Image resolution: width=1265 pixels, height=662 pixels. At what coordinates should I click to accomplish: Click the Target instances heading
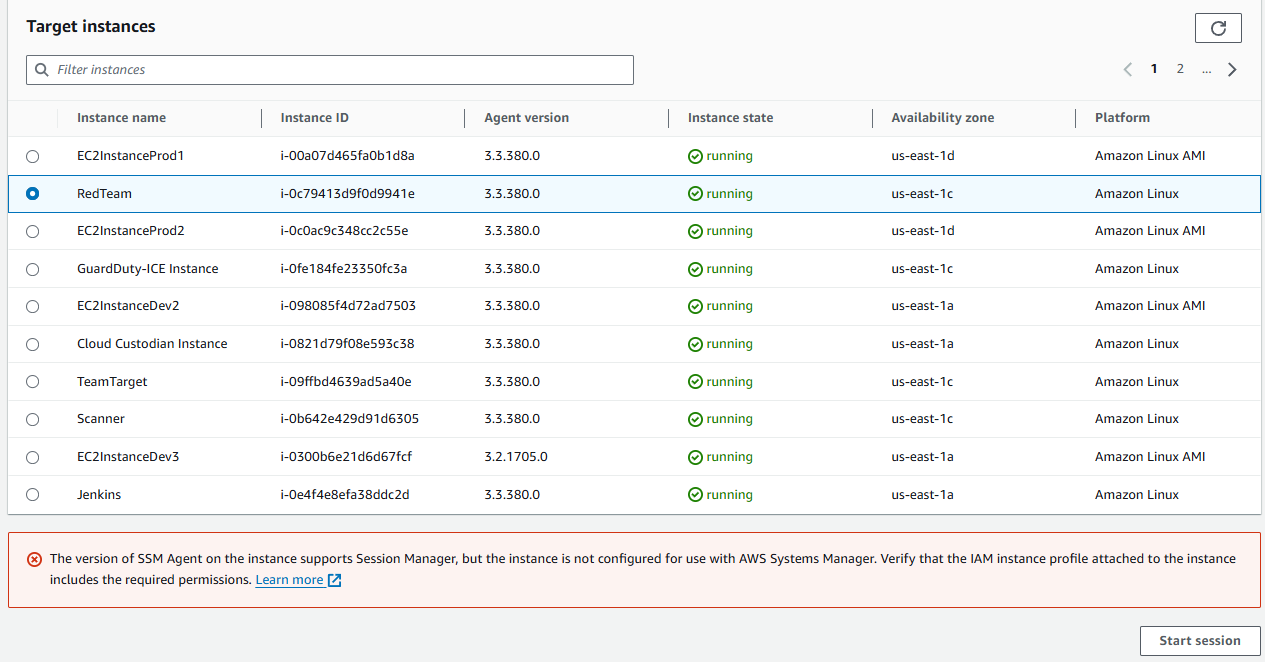[x=91, y=27]
